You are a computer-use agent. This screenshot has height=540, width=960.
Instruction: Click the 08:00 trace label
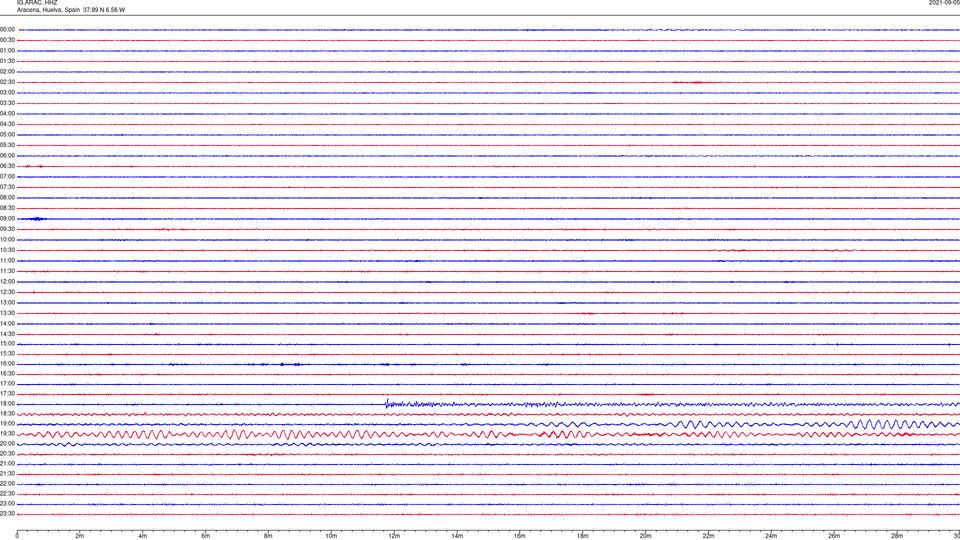(7, 197)
